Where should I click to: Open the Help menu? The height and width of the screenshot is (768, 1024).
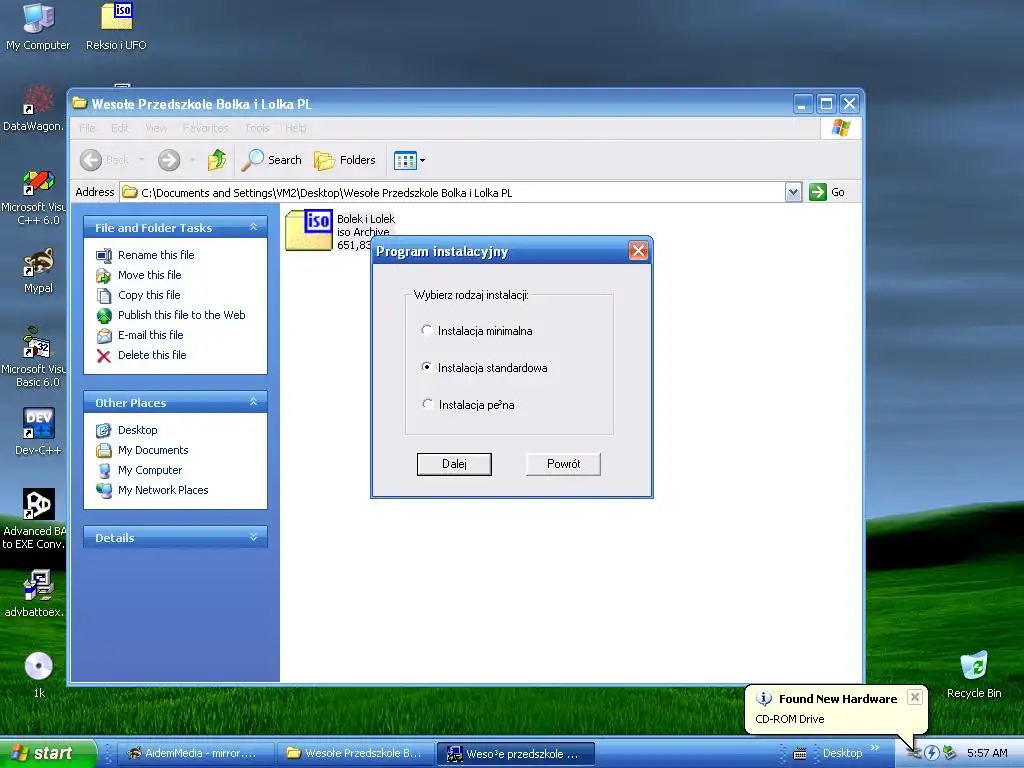click(295, 128)
